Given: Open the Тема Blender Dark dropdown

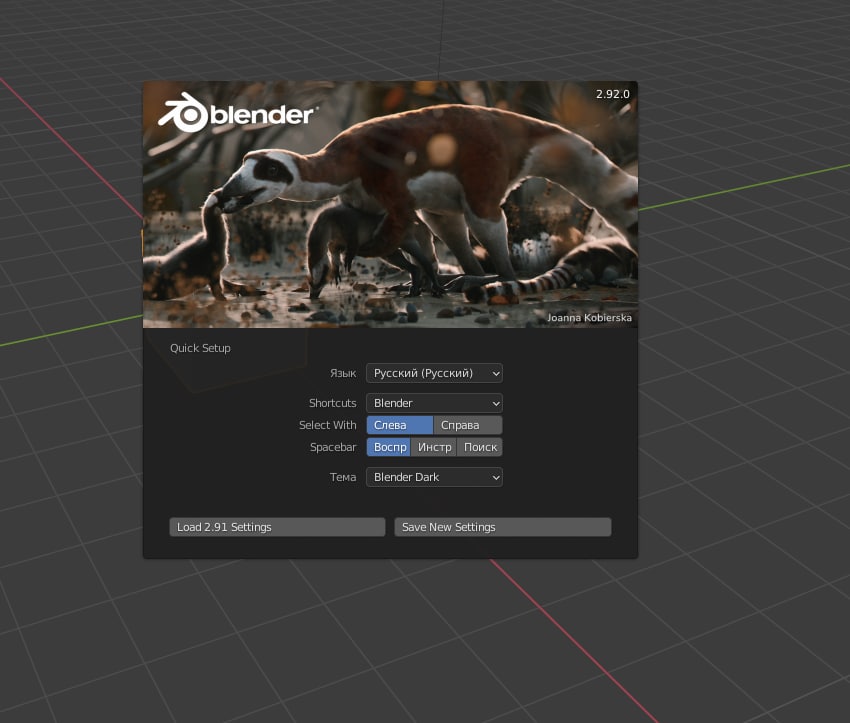Looking at the screenshot, I should coord(434,477).
